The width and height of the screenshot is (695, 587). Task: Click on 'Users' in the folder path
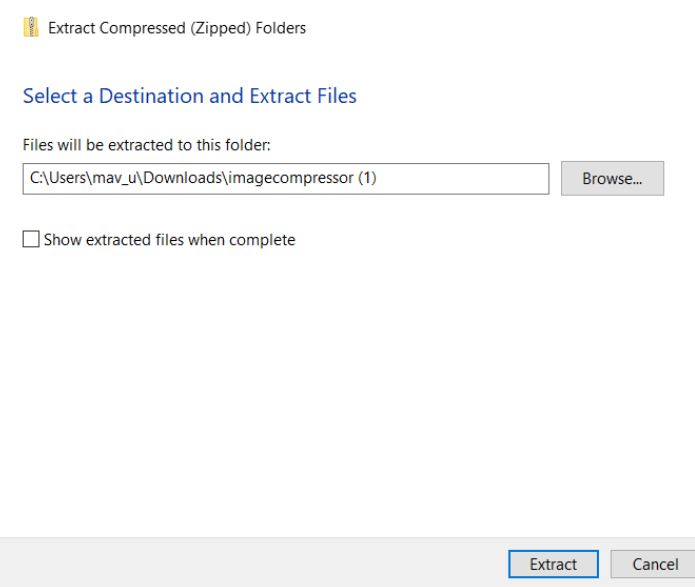[67, 178]
